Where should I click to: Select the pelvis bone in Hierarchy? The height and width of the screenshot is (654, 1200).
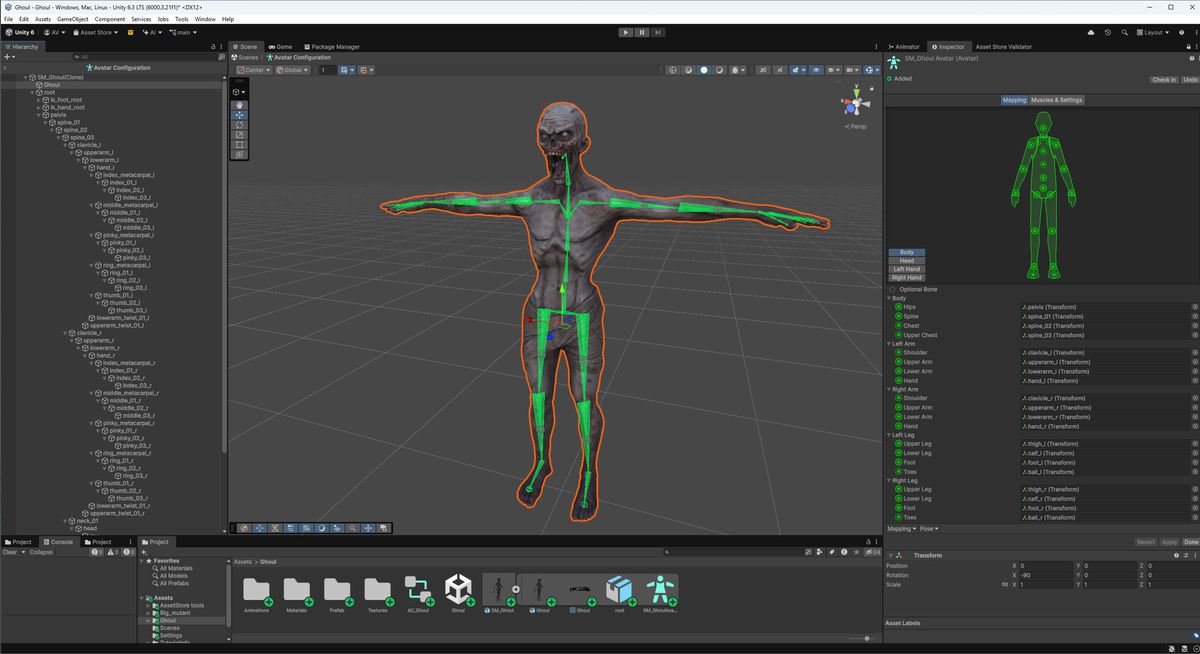(57, 115)
